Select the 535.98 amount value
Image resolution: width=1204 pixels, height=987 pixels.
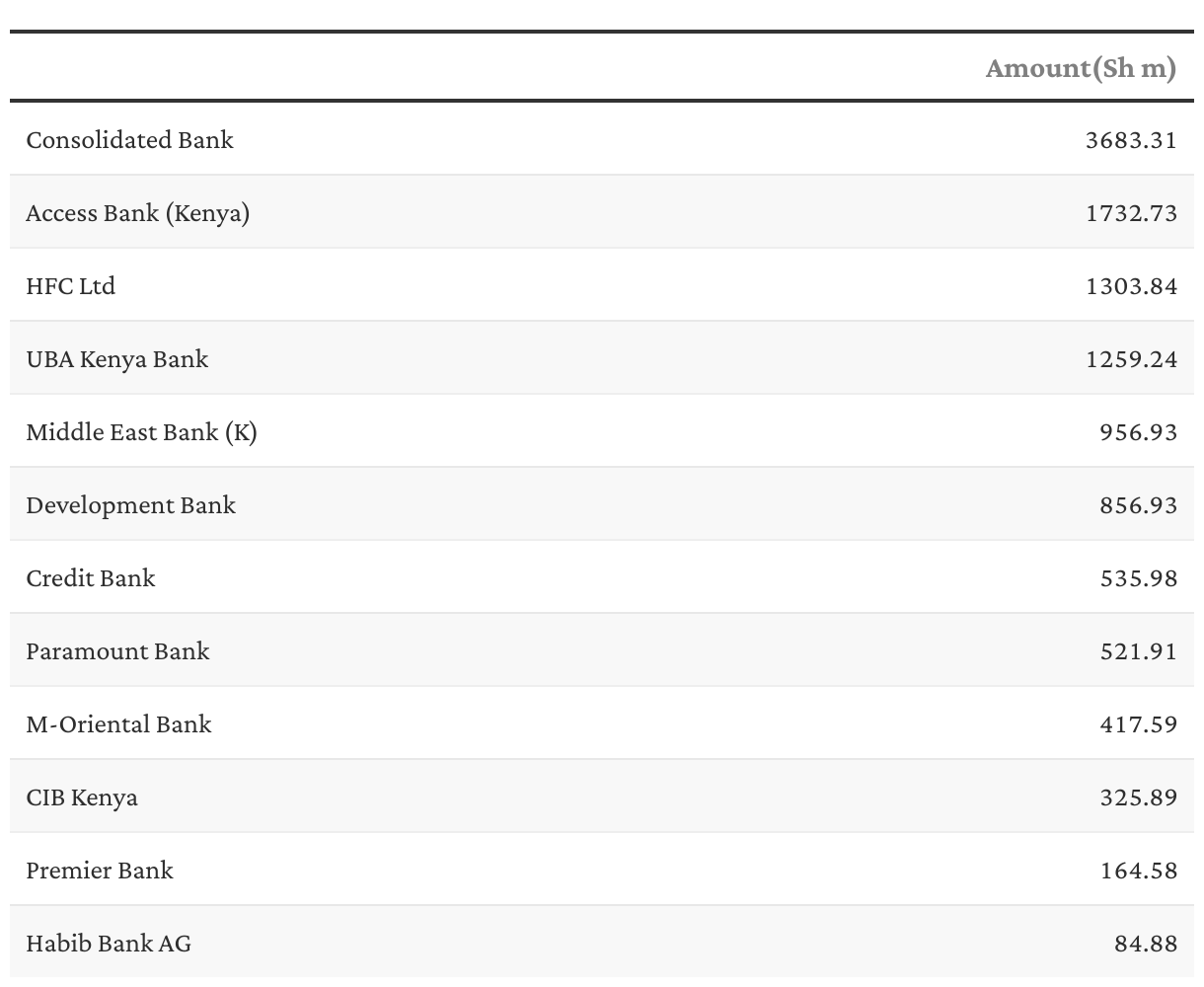(x=1138, y=578)
